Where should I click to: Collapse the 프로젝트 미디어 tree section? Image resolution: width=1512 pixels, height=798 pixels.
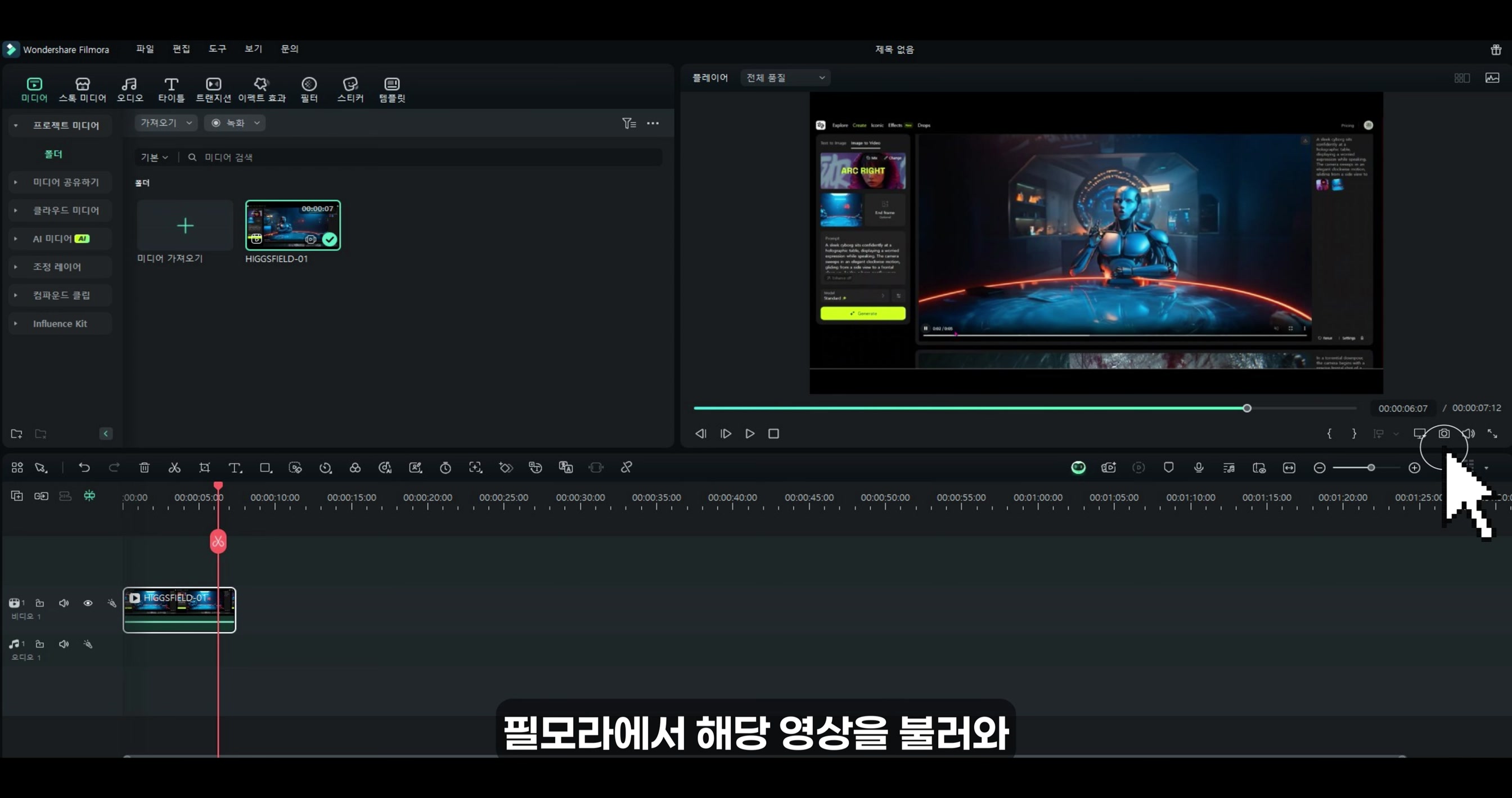[x=16, y=125]
